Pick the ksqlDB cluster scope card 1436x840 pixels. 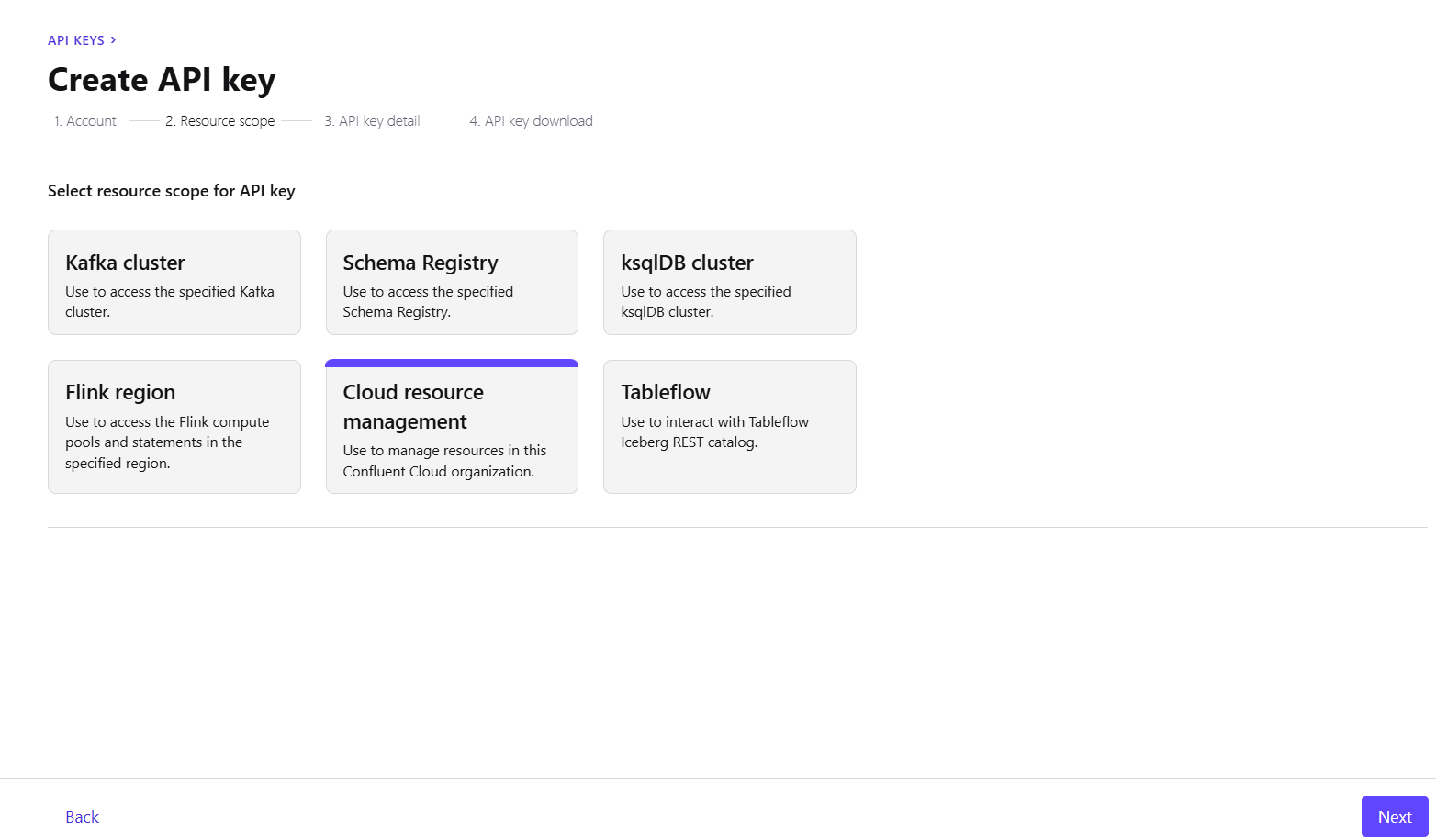click(x=729, y=282)
